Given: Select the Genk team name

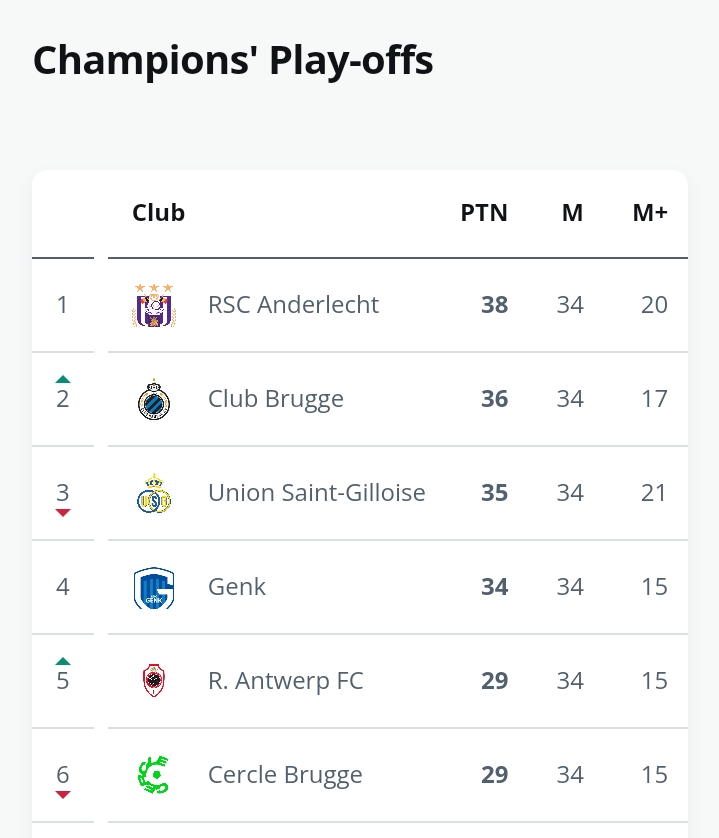Looking at the screenshot, I should point(237,587).
